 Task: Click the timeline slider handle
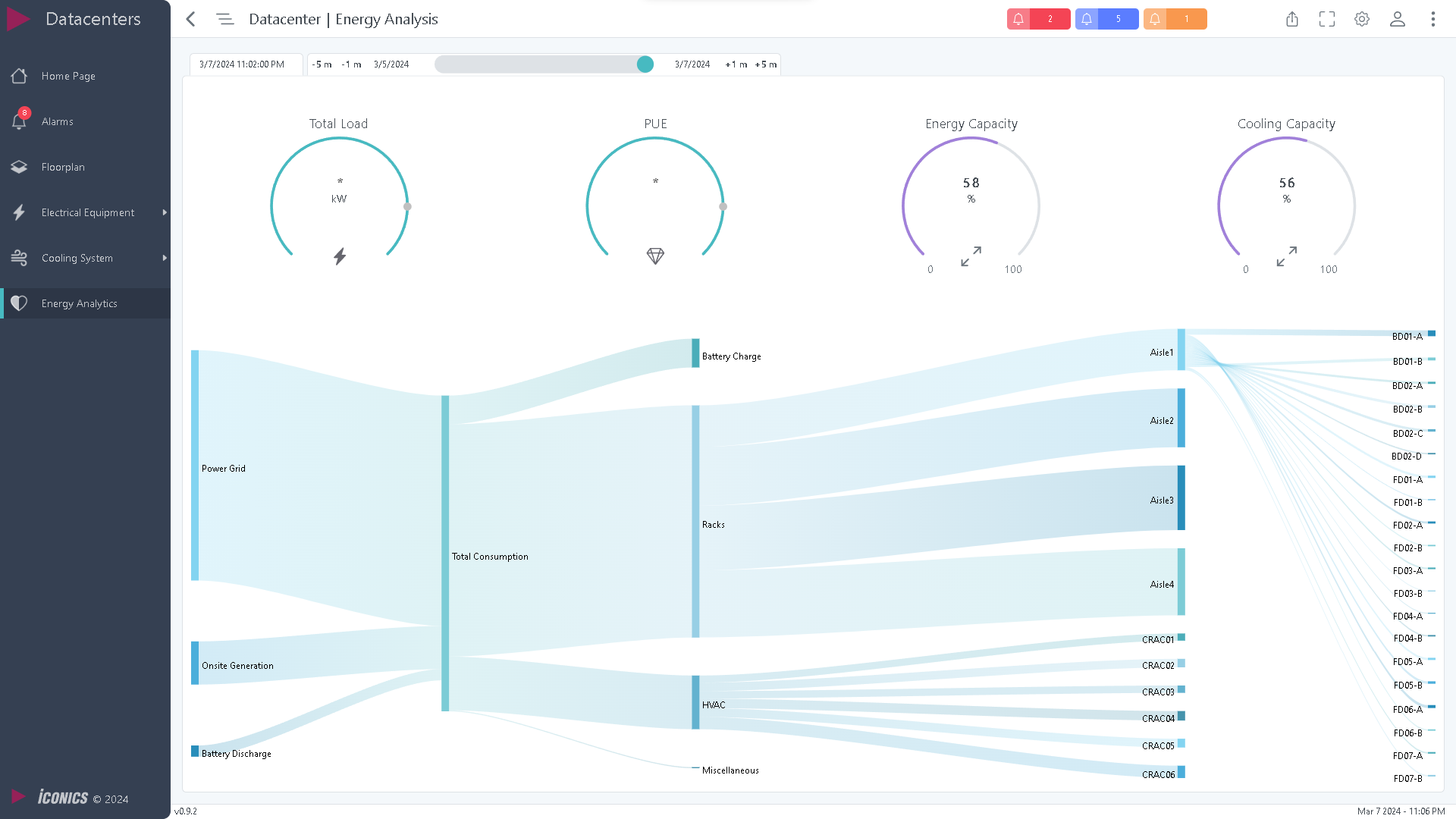[x=645, y=64]
